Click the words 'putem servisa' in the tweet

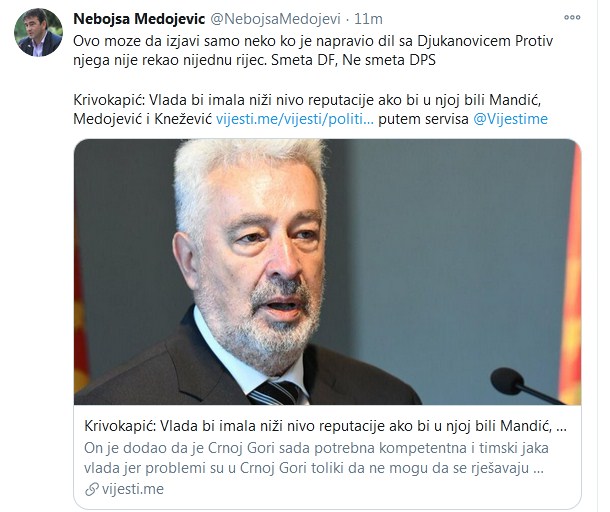(x=423, y=119)
